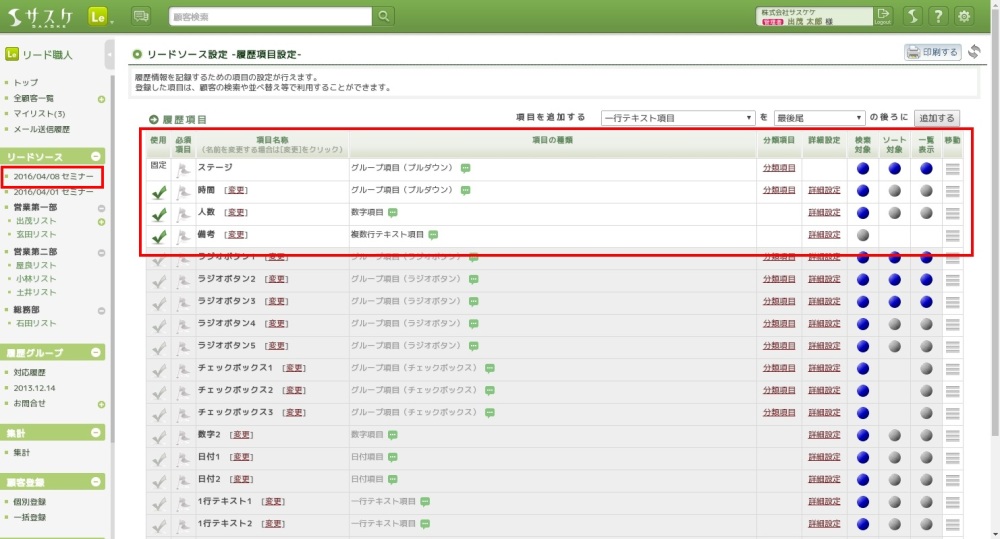Toggle the use checkmark for 時間 row
The image size is (1000, 539).
pyautogui.click(x=158, y=190)
